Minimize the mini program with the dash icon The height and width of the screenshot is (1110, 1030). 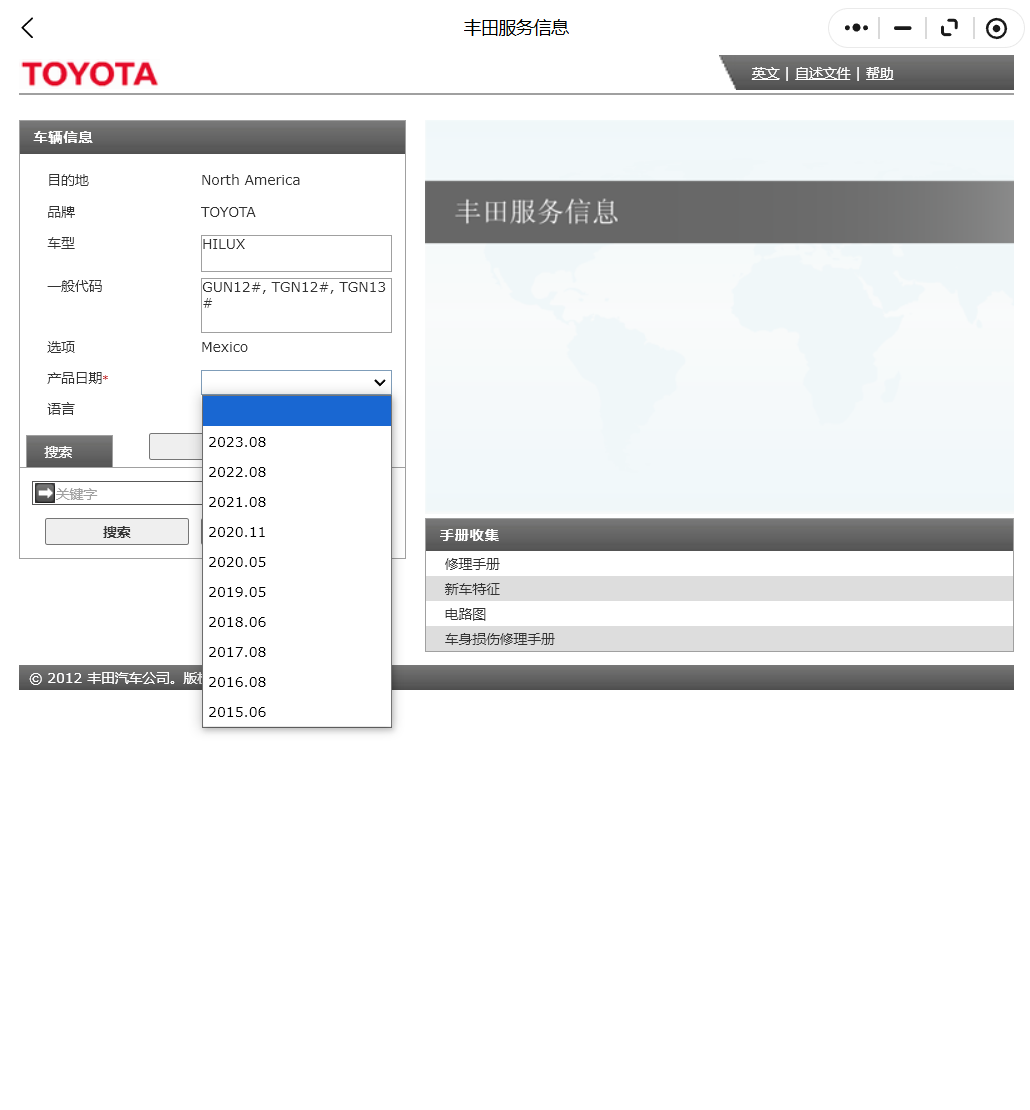(x=902, y=28)
